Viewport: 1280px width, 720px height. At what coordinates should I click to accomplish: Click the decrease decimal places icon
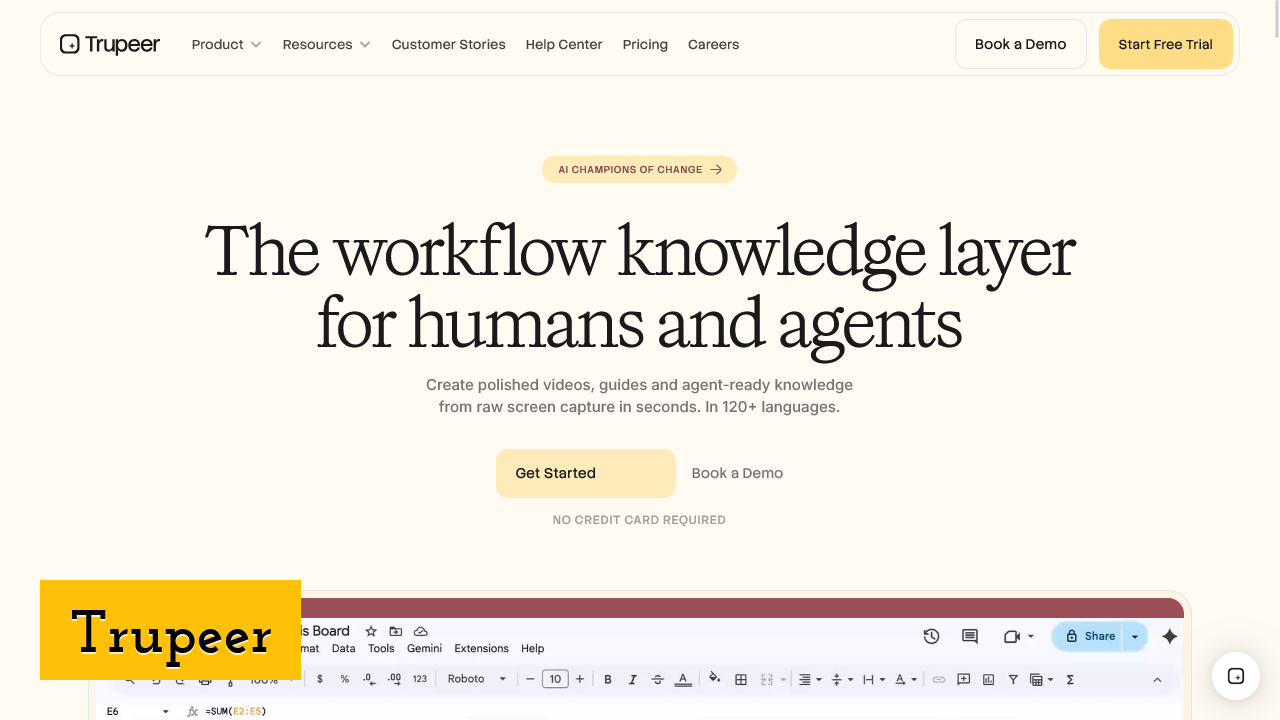point(369,679)
